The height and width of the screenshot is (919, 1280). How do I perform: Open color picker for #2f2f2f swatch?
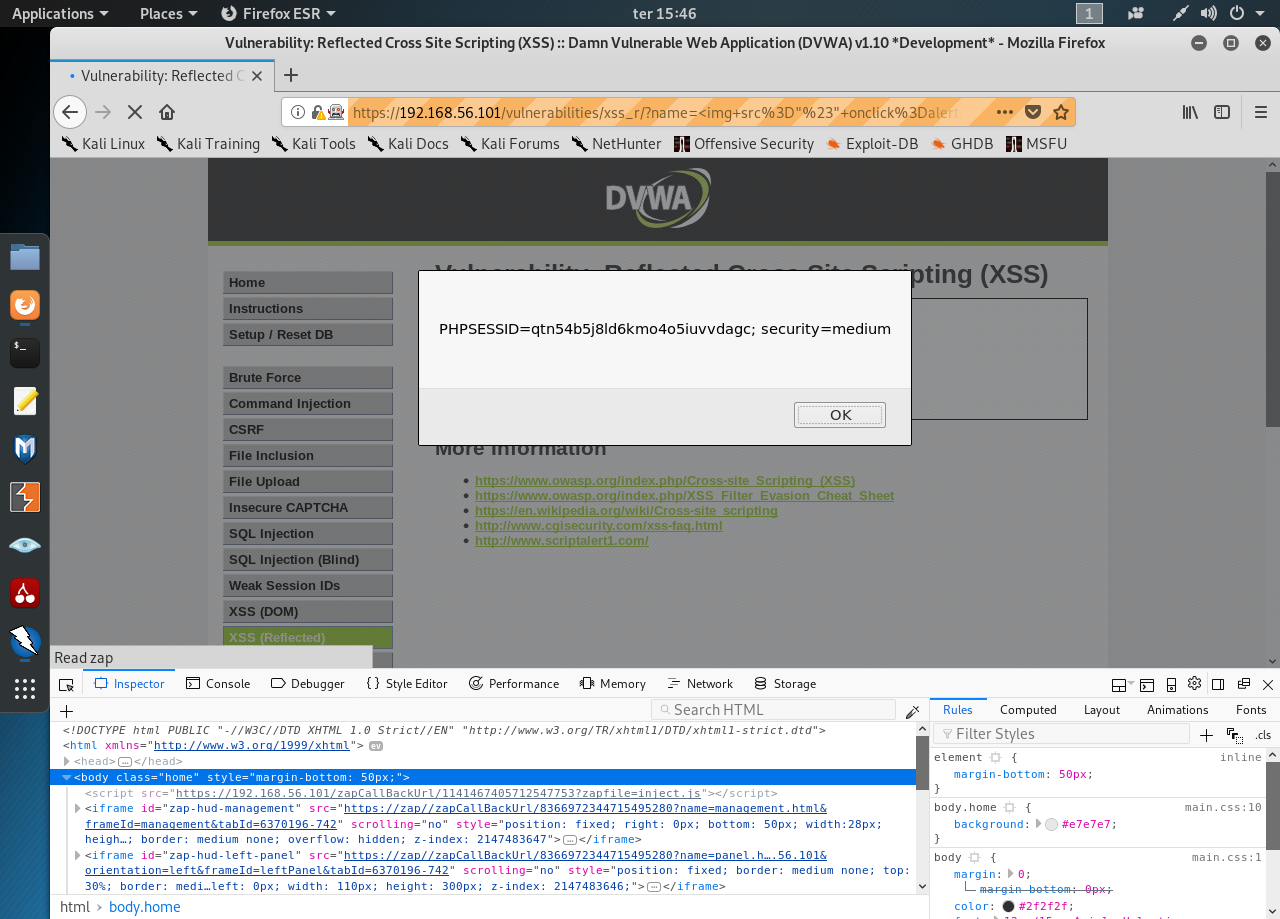tap(1008, 906)
